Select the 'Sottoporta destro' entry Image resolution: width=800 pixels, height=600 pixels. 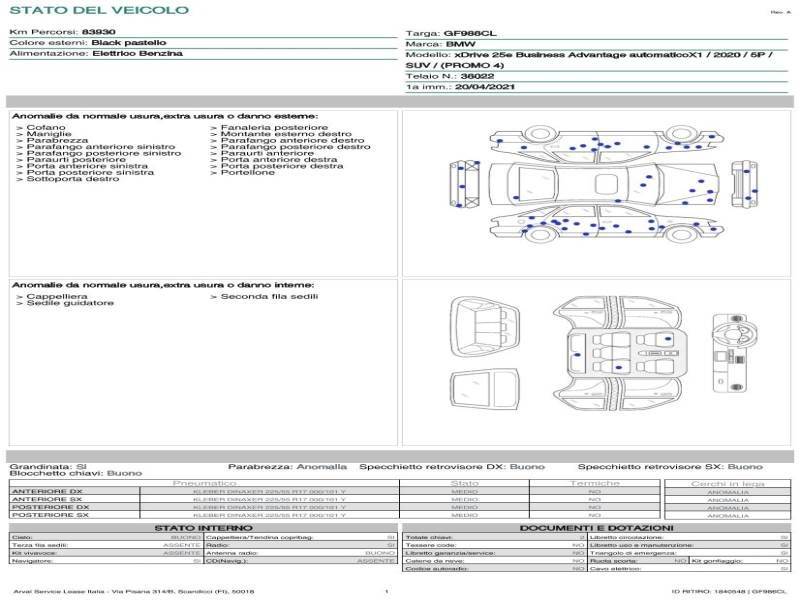pyautogui.click(x=72, y=179)
